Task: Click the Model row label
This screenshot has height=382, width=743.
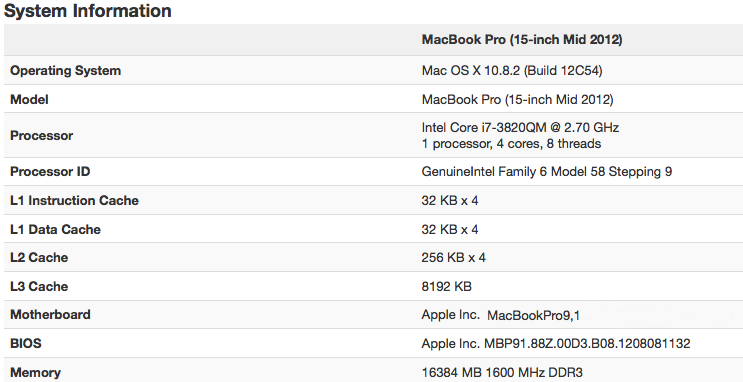Action: click(x=29, y=100)
